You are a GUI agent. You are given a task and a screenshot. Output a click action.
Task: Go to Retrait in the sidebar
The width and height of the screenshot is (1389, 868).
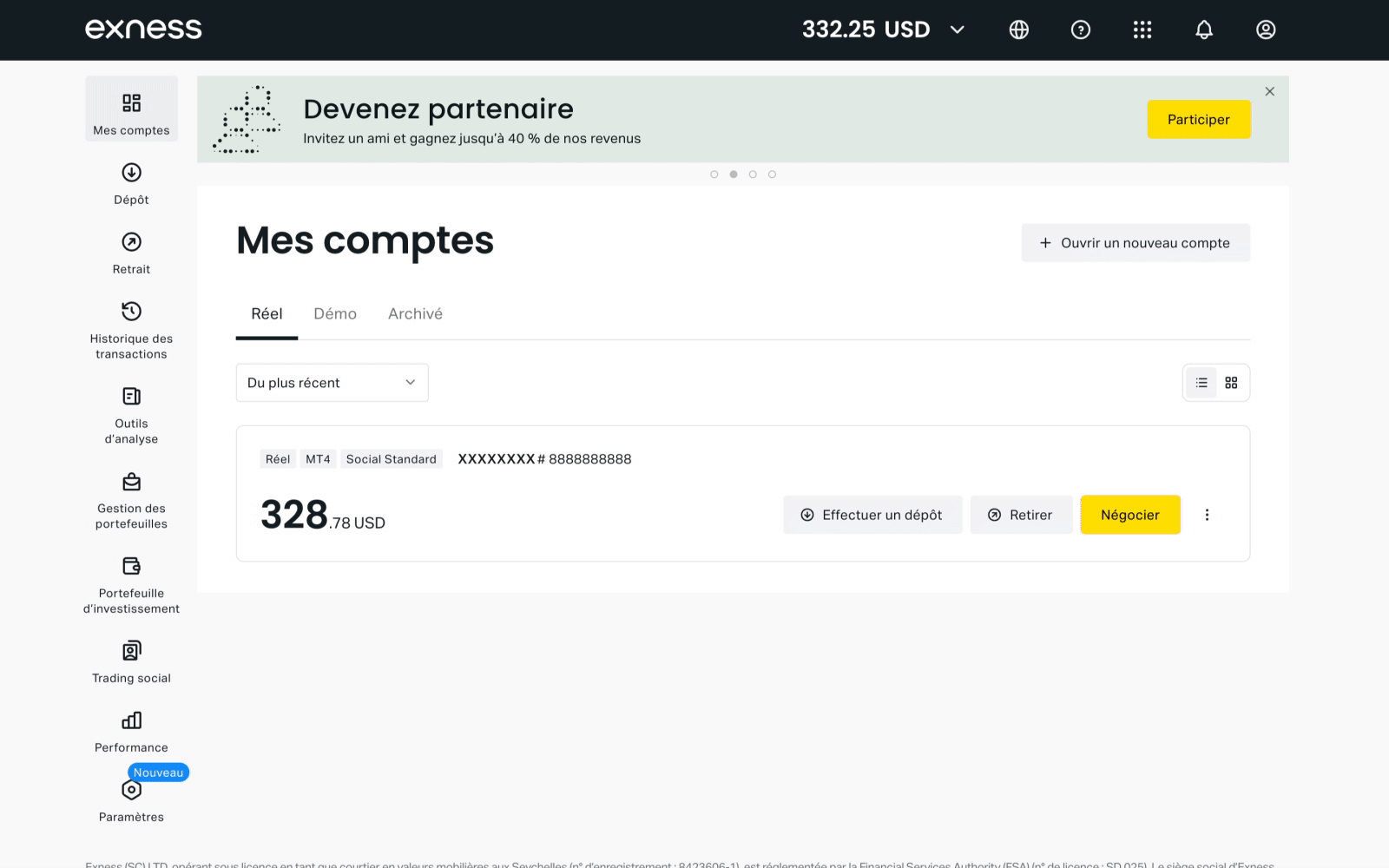pyautogui.click(x=131, y=253)
